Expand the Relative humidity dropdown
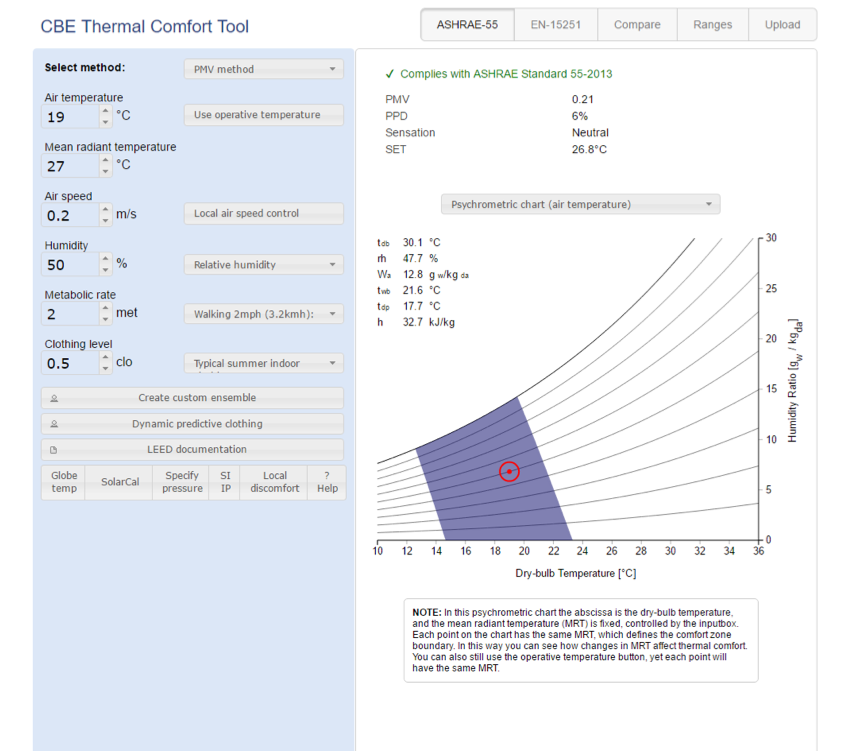Viewport: 847px width, 751px height. point(263,264)
